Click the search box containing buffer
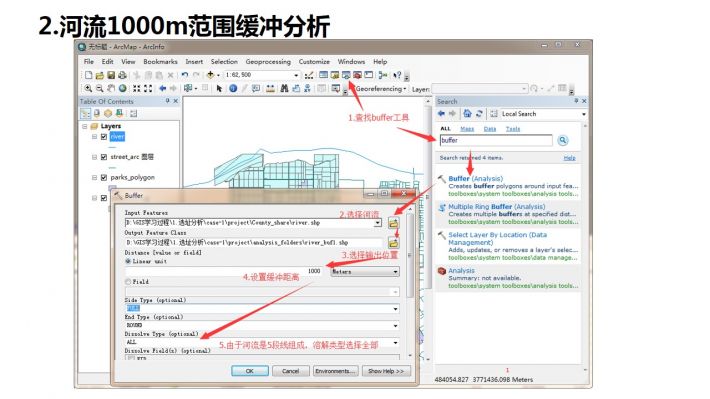The height and width of the screenshot is (399, 710). pos(496,140)
